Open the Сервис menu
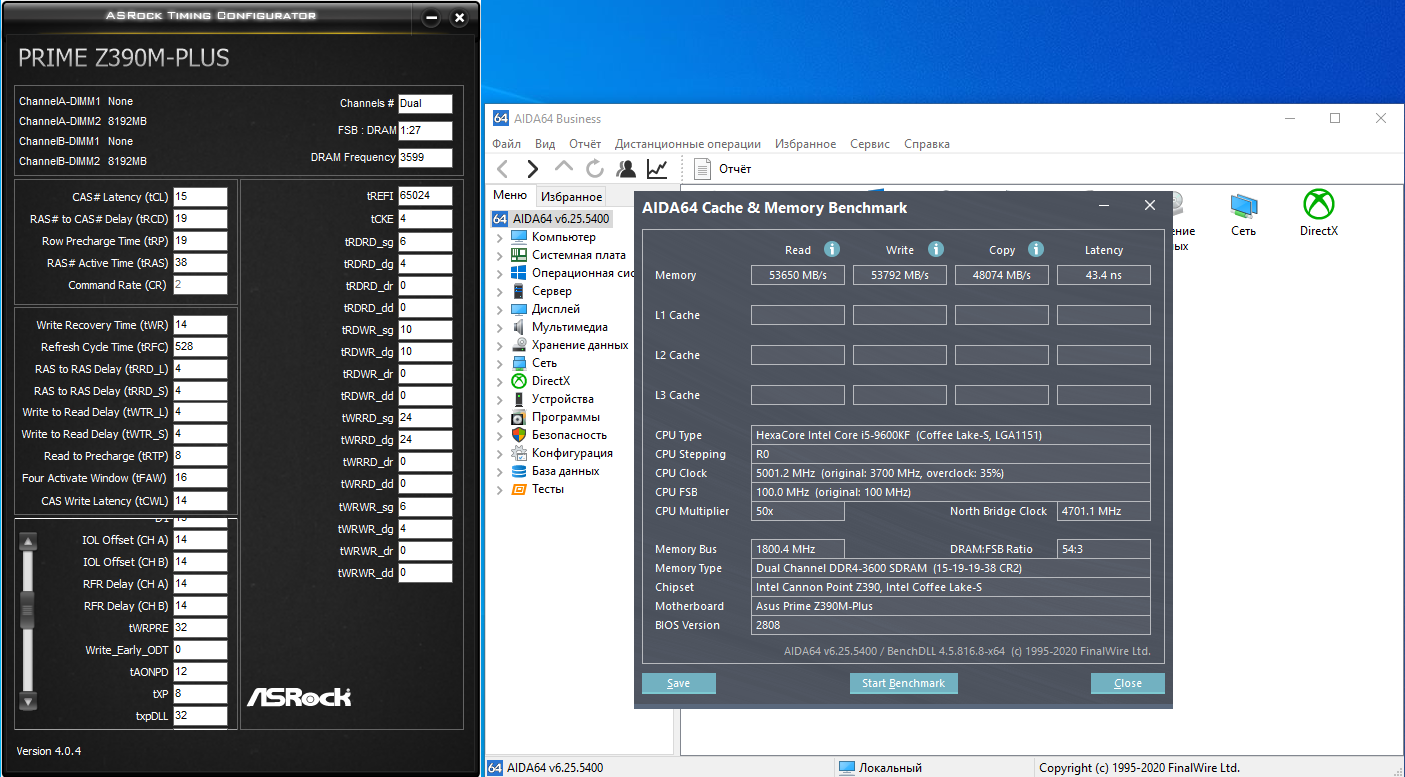 pos(870,144)
